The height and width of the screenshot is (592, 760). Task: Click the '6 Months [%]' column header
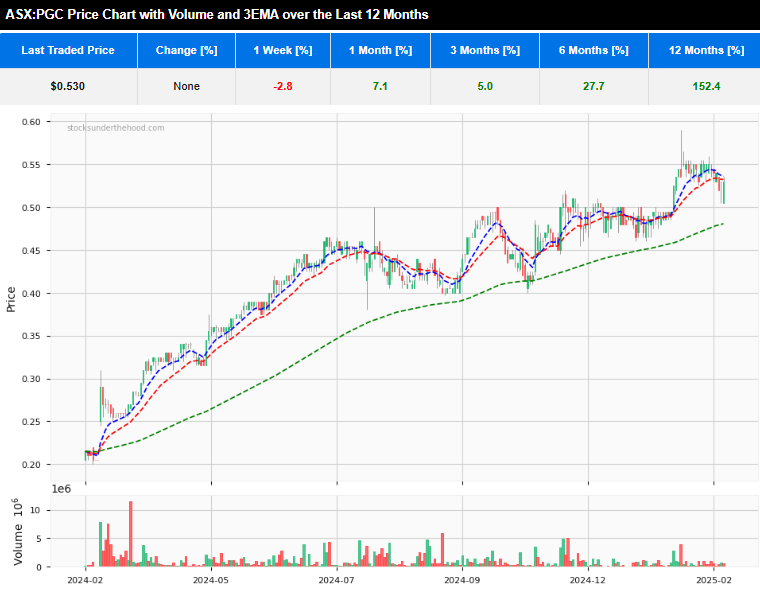point(594,50)
